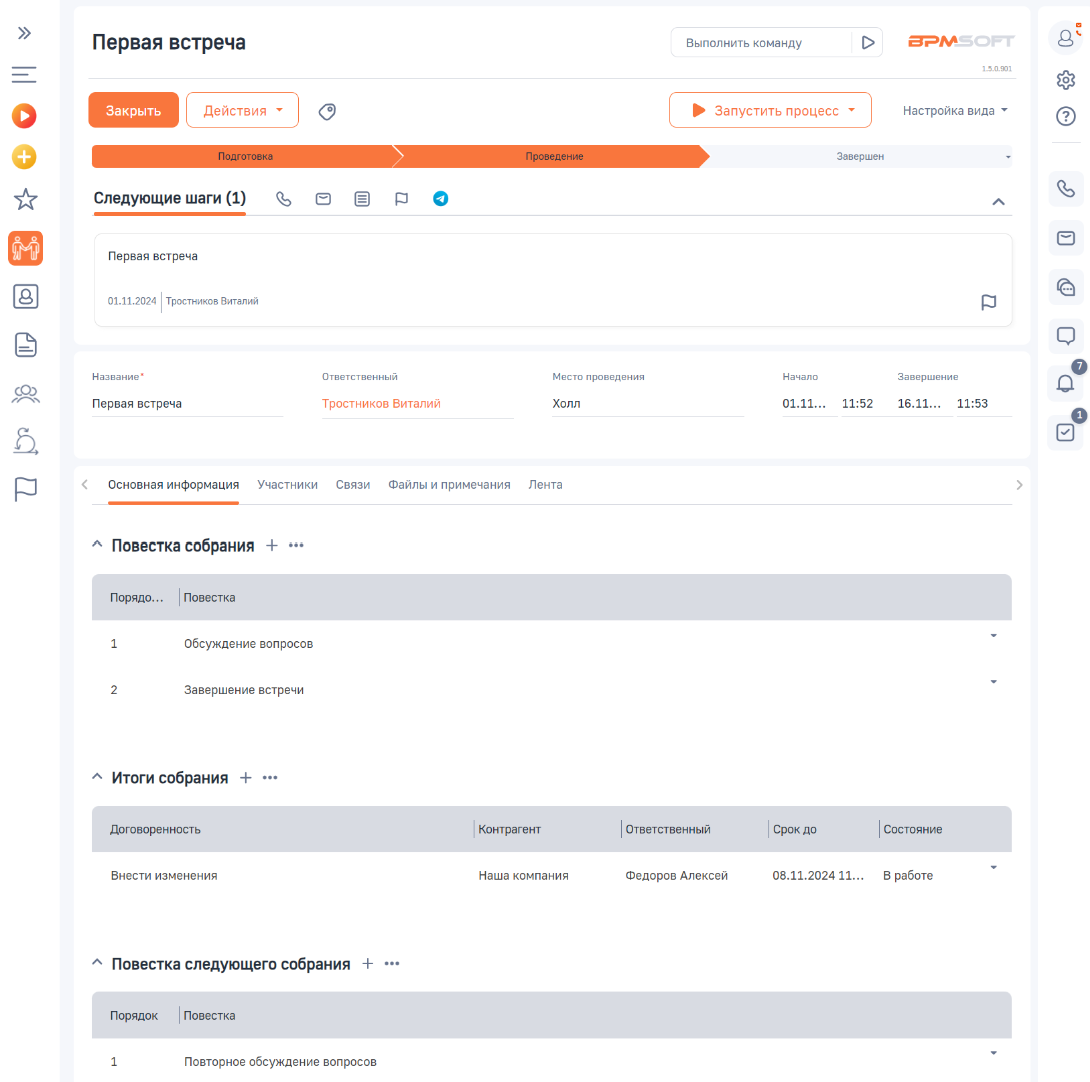Open the hamburger menu in left sidebar
Screen dimensions: 1090x1082
24,74
